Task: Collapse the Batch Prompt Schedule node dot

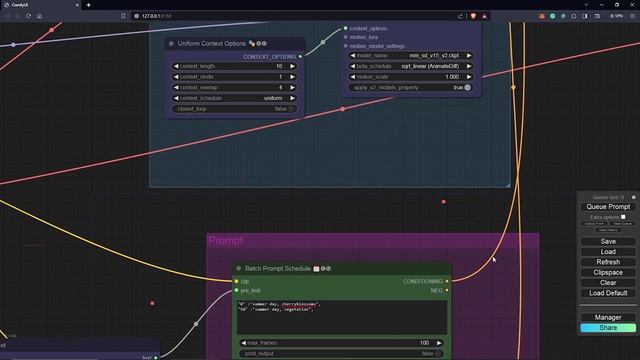Action: pyautogui.click(x=239, y=269)
